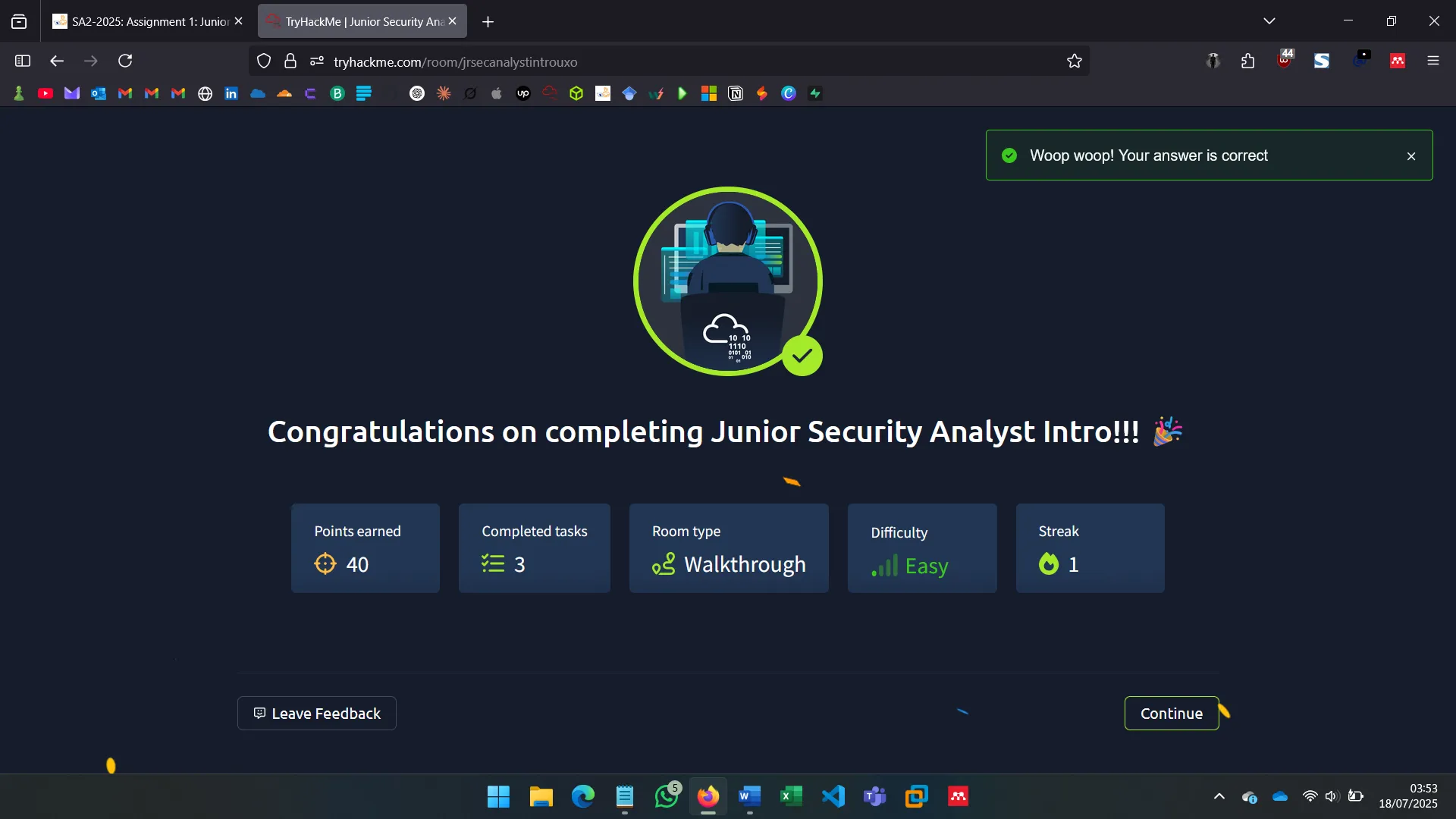Viewport: 1456px width, 819px height.
Task: Open the Firefox hamburger menu
Action: [x=1433, y=61]
